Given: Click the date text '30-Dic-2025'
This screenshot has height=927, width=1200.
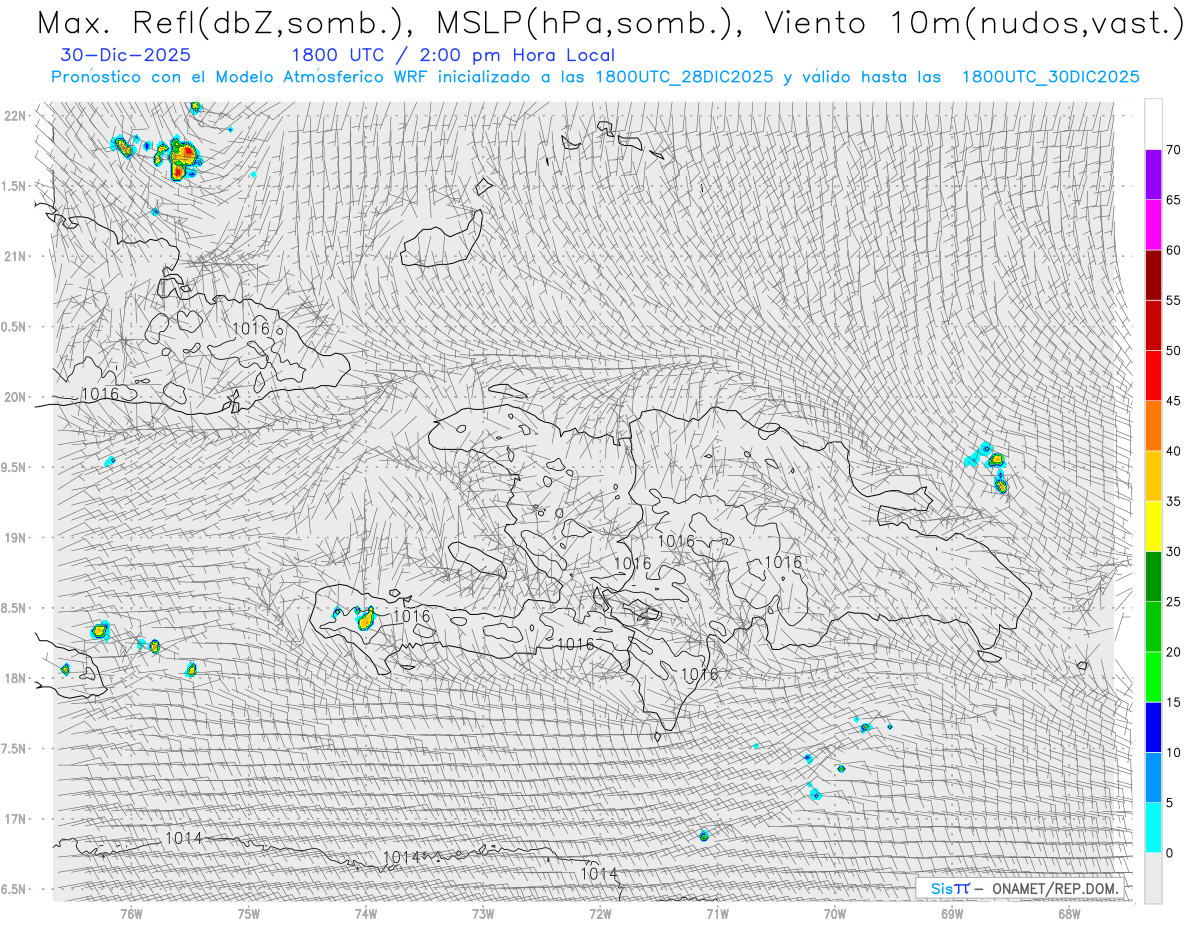Looking at the screenshot, I should (126, 55).
